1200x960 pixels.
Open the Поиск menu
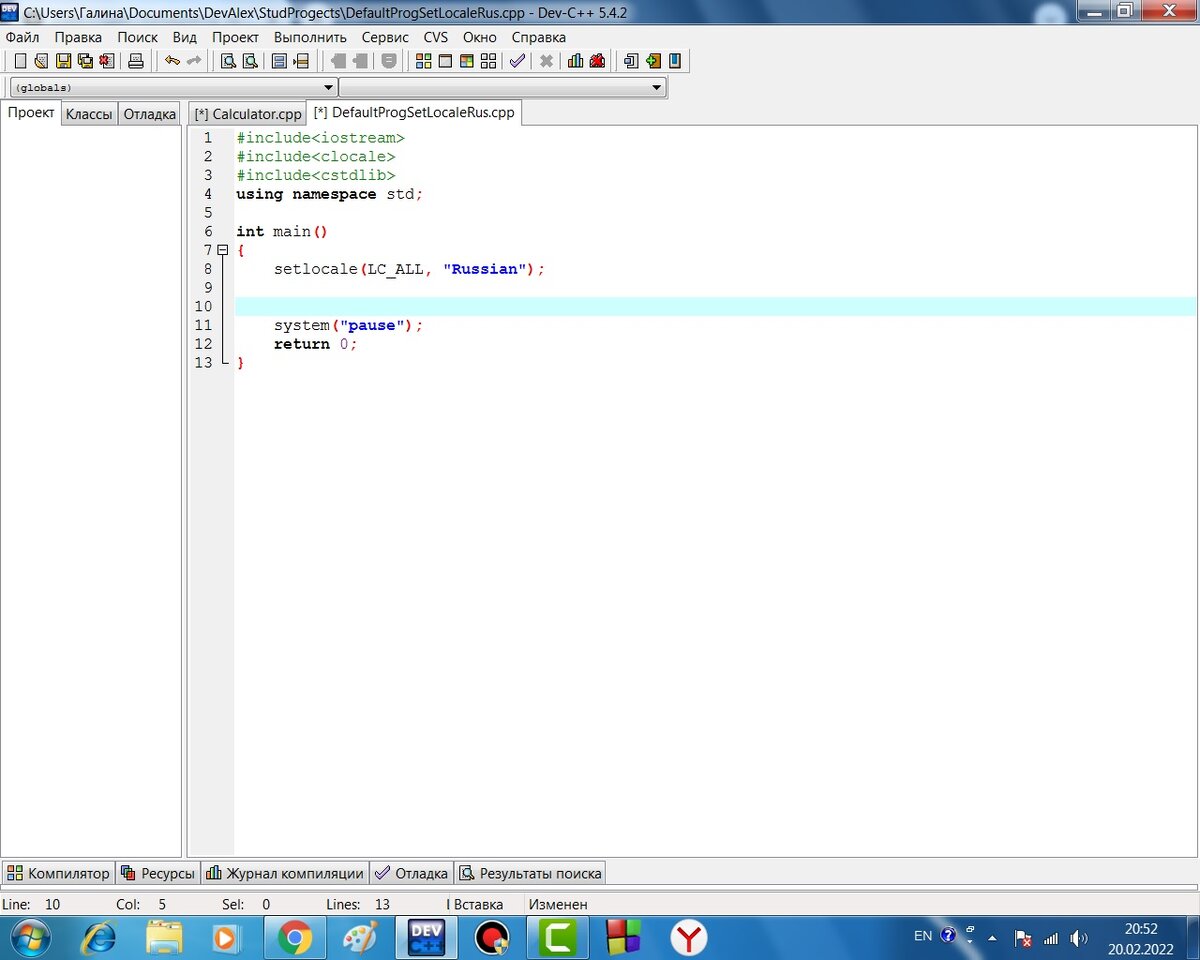pyautogui.click(x=137, y=37)
